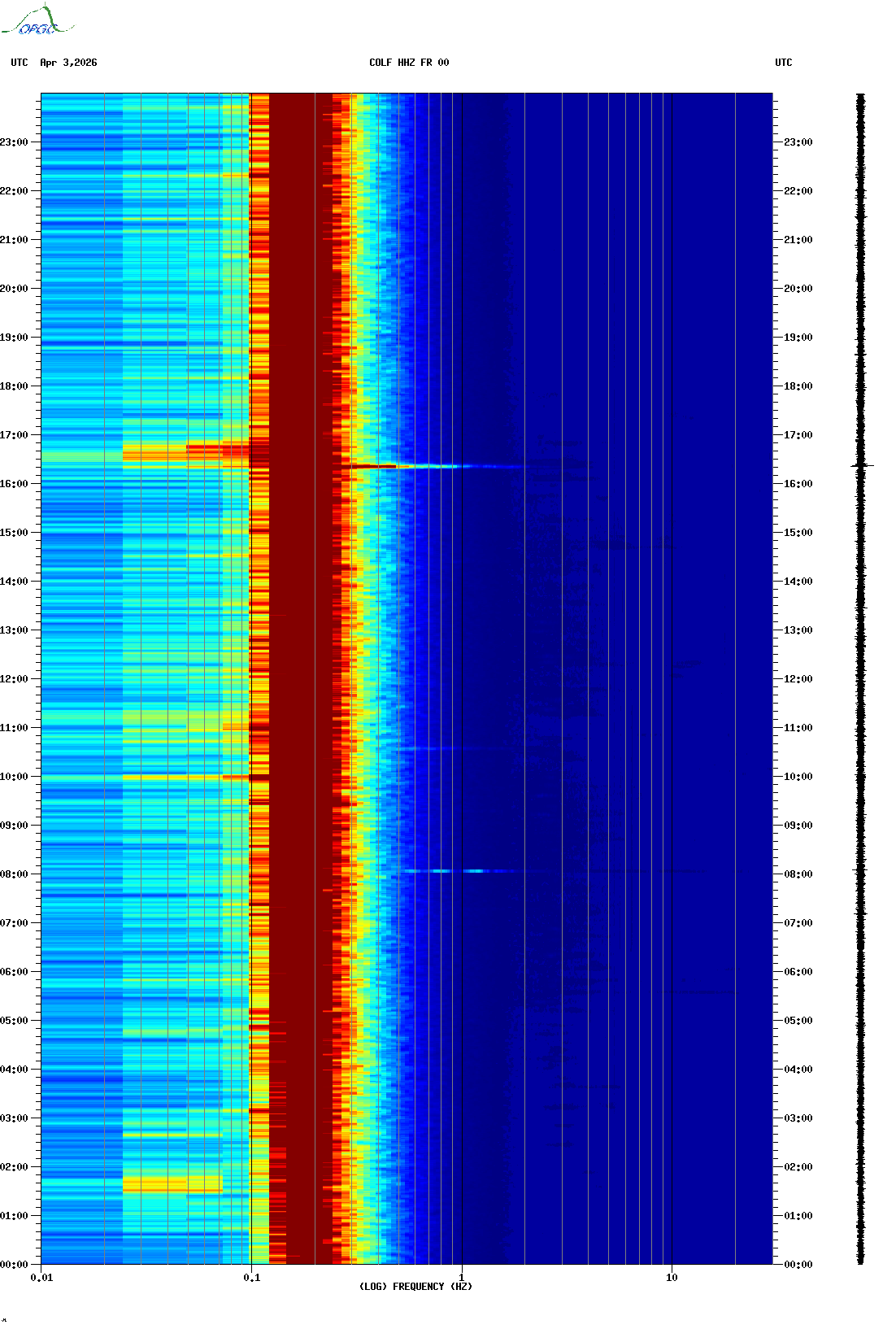Click the 10 Hz frequency axis label
The image size is (896, 1329).
click(x=672, y=1277)
